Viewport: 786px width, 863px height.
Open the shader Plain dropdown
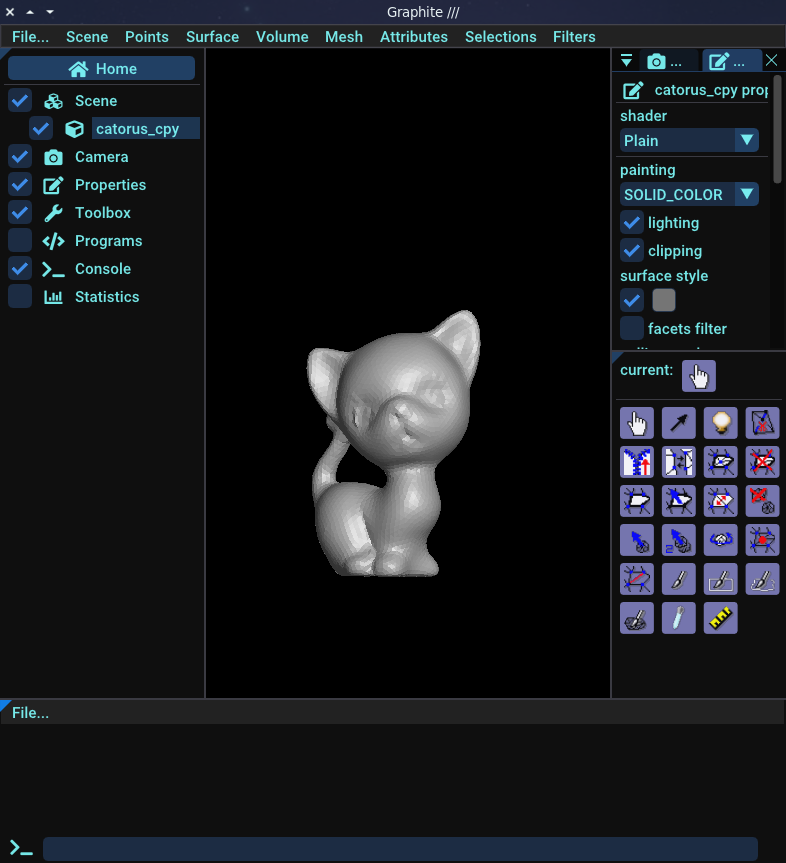689,140
